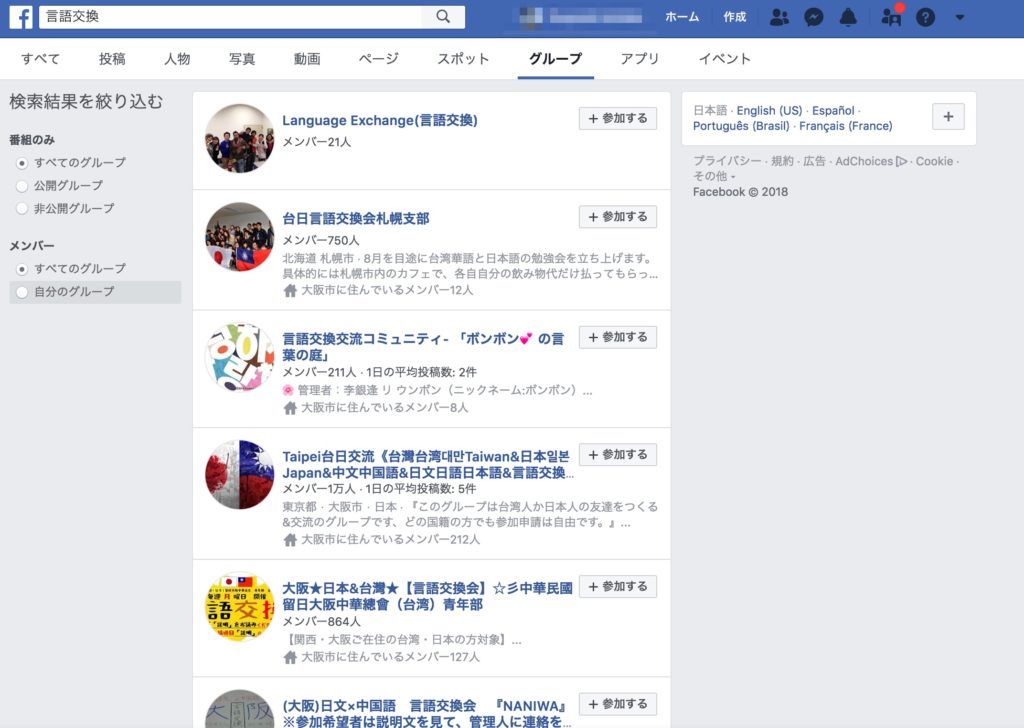The height and width of the screenshot is (728, 1024).
Task: Click the search magnifier button
Action: point(443,16)
